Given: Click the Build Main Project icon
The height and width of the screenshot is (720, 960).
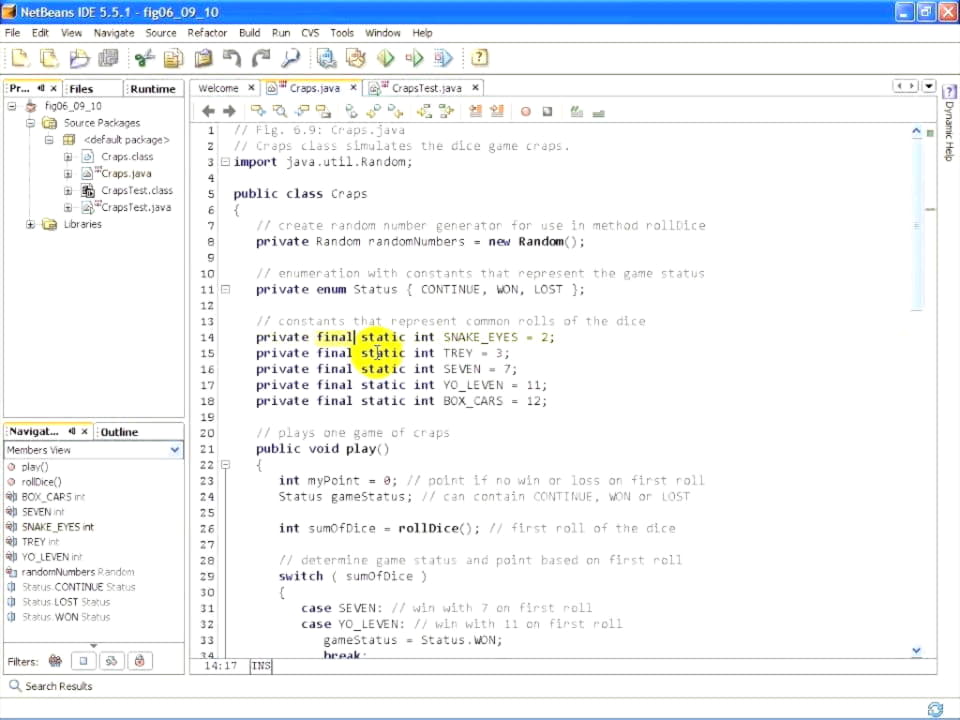Looking at the screenshot, I should pos(326,58).
